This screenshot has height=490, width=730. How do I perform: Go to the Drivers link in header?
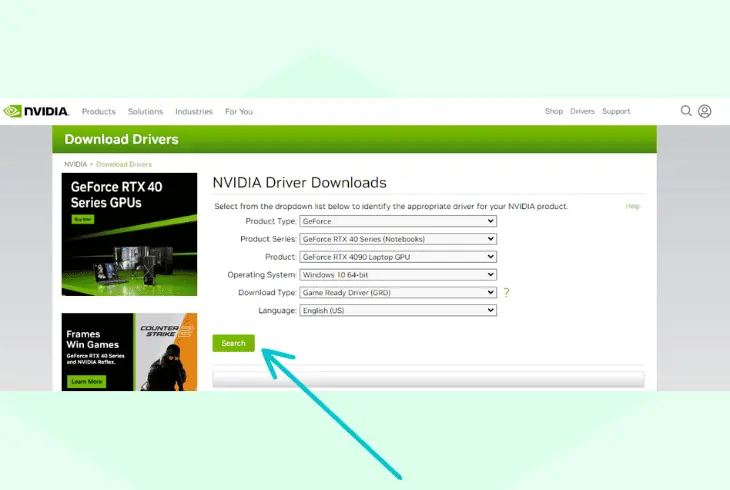582,111
